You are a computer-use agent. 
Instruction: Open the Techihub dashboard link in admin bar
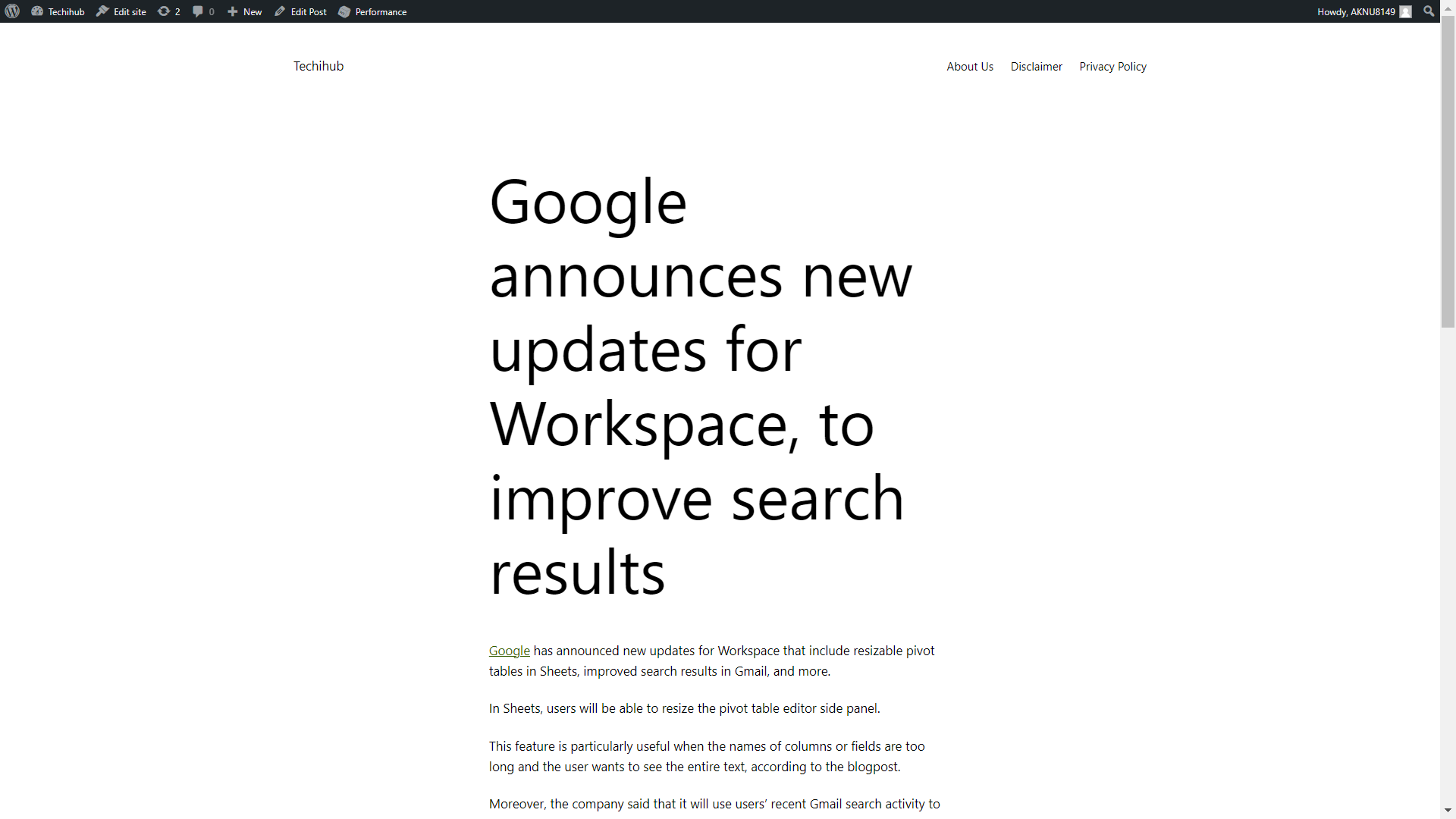(58, 11)
